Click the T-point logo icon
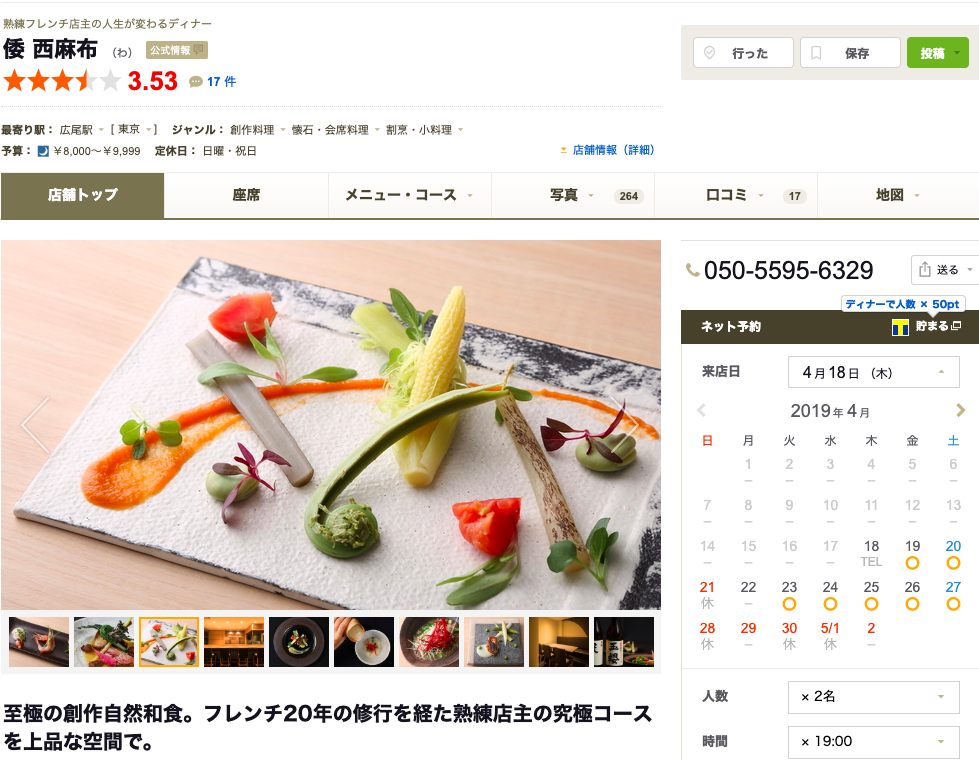This screenshot has width=979, height=760. pos(900,327)
